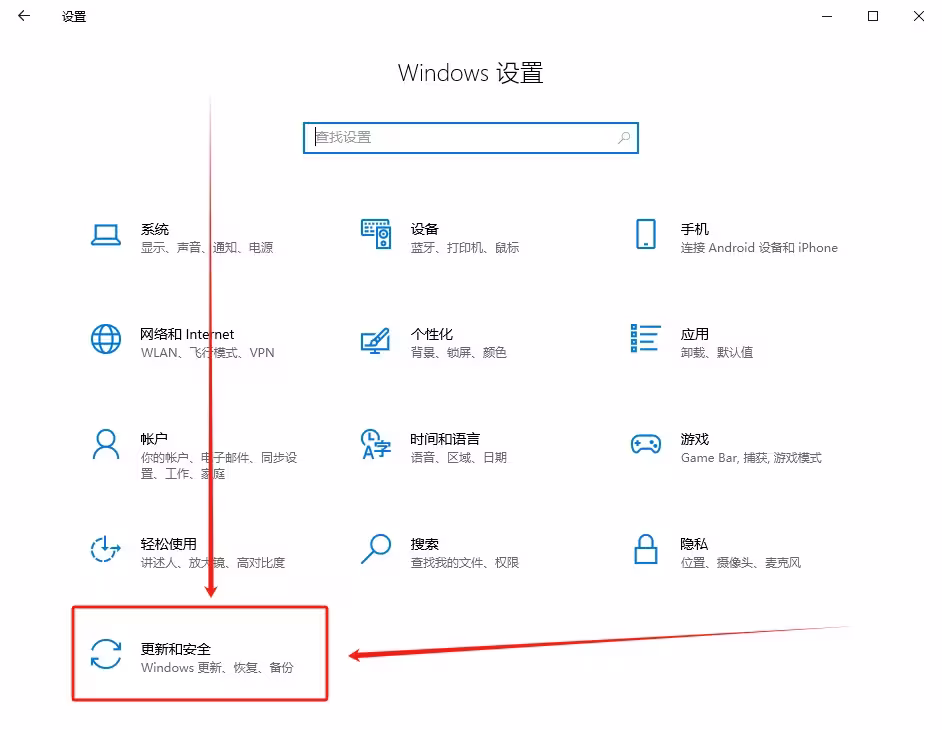Open the 帐户 settings category
The width and height of the screenshot is (942, 730).
tap(154, 439)
